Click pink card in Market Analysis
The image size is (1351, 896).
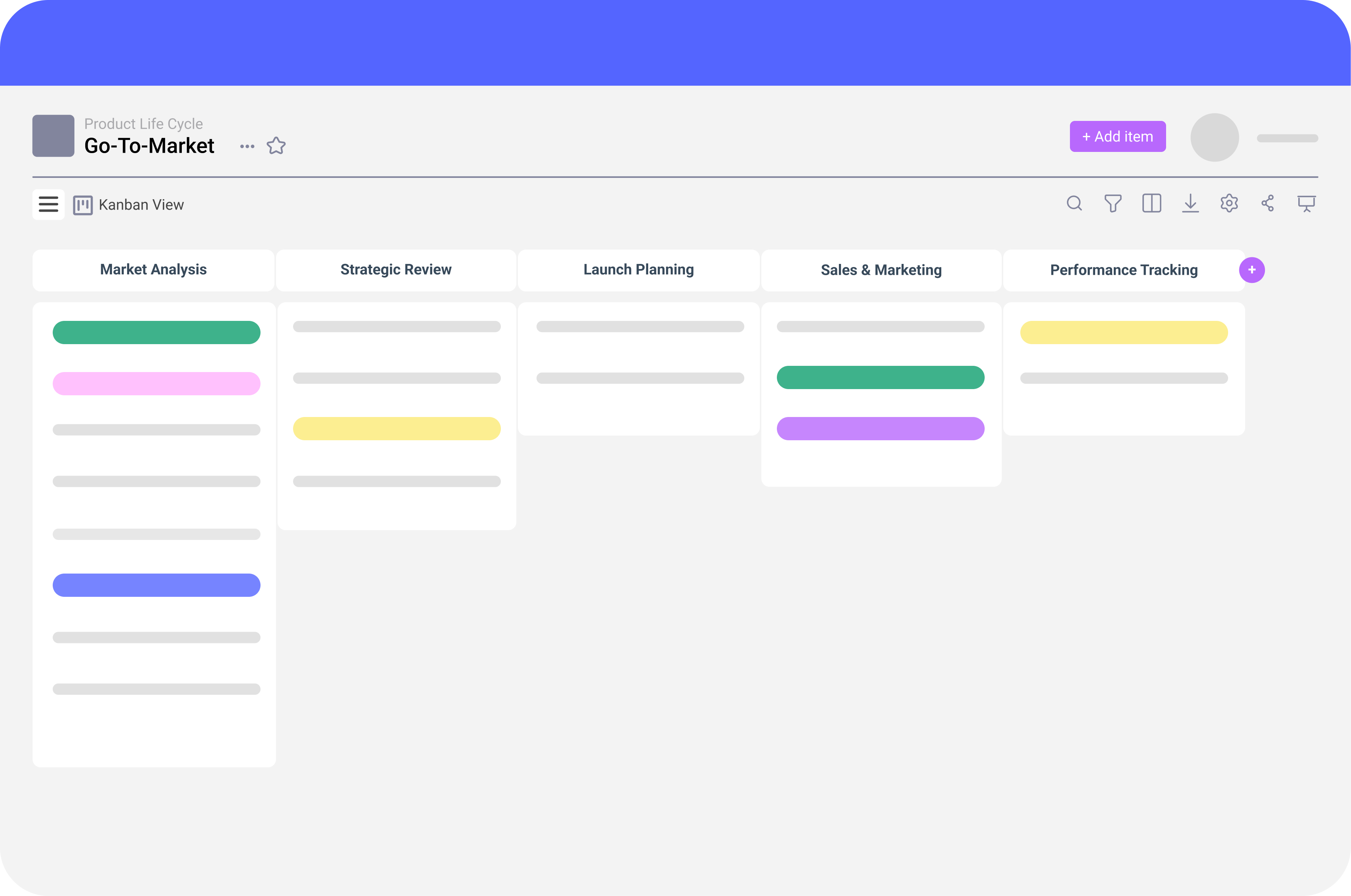click(x=156, y=383)
